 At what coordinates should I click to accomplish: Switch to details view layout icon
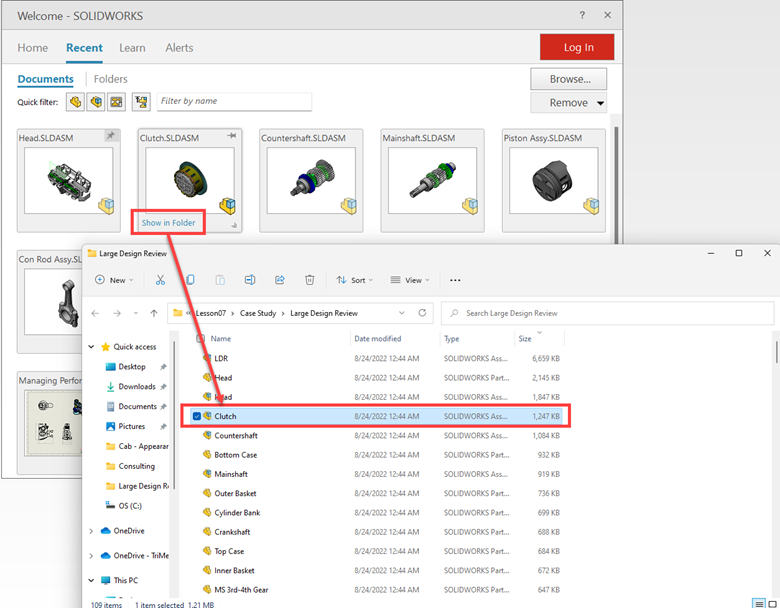coord(758,604)
